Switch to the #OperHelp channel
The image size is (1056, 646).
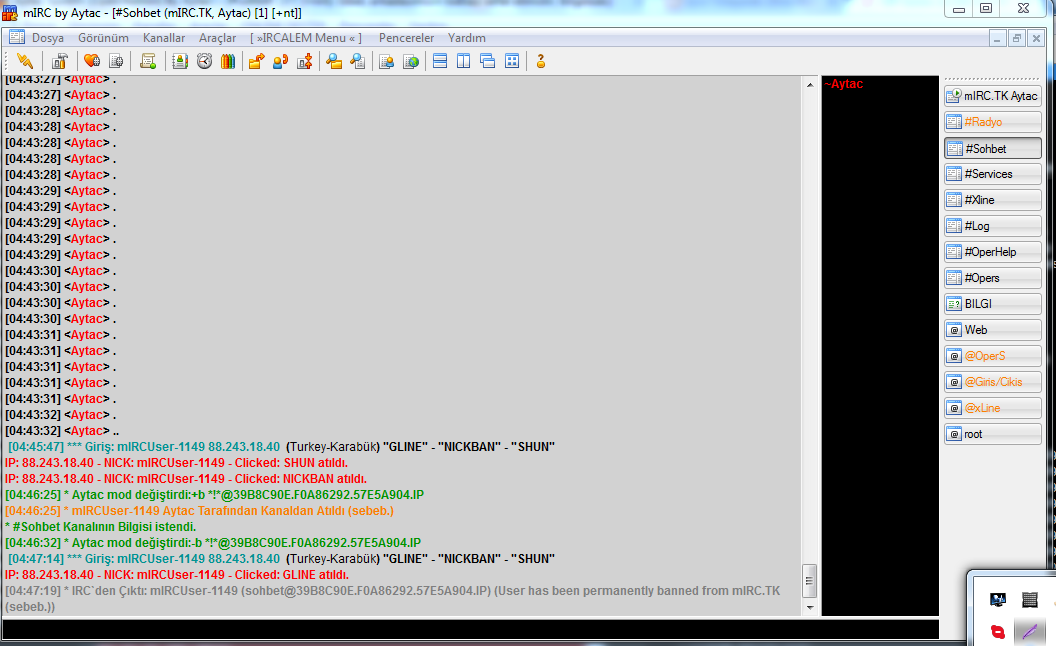pyautogui.click(x=993, y=252)
